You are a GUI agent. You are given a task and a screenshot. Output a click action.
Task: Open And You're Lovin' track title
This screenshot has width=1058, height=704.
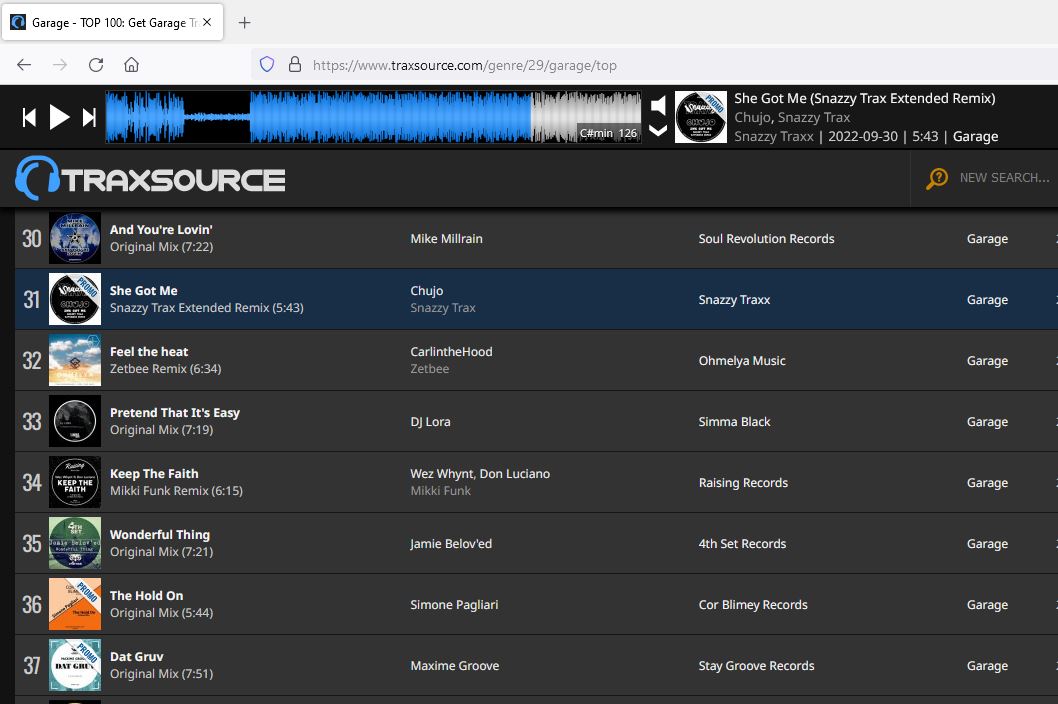(x=161, y=229)
